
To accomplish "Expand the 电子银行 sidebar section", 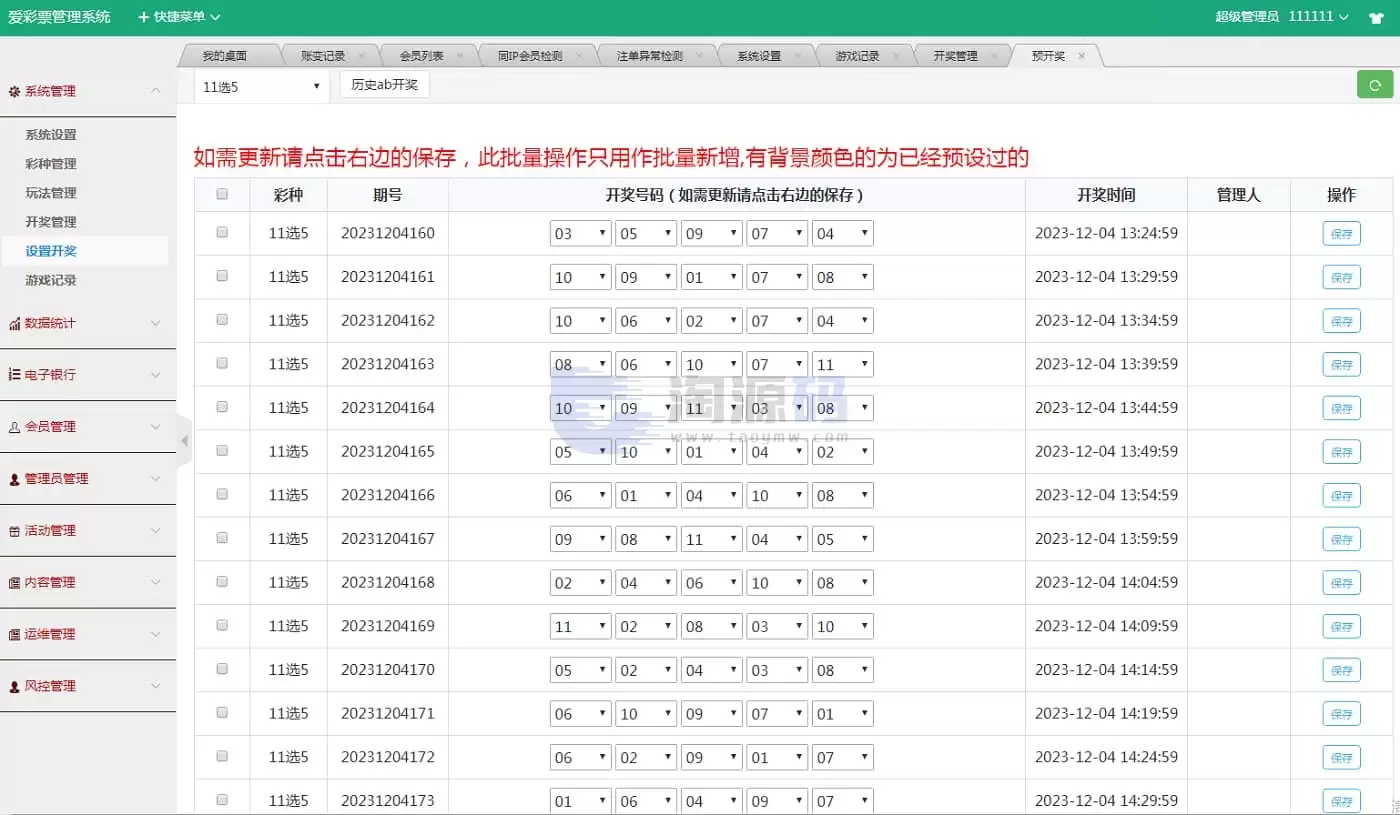I will click(88, 375).
